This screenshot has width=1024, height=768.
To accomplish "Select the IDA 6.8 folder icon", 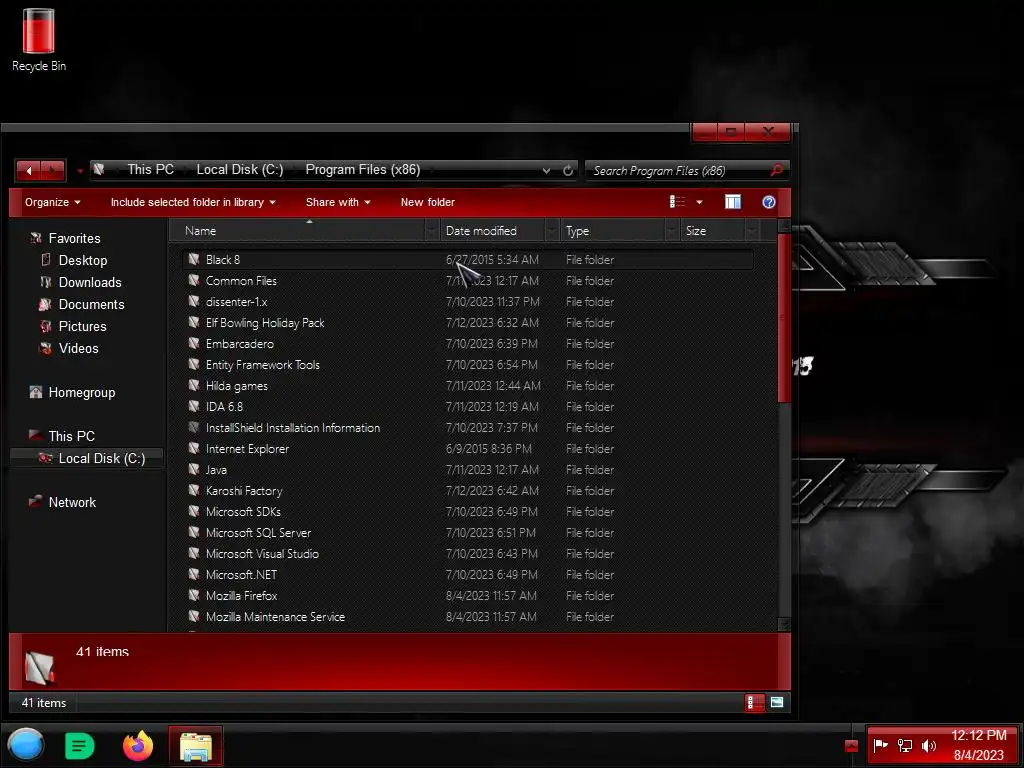I will point(193,406).
